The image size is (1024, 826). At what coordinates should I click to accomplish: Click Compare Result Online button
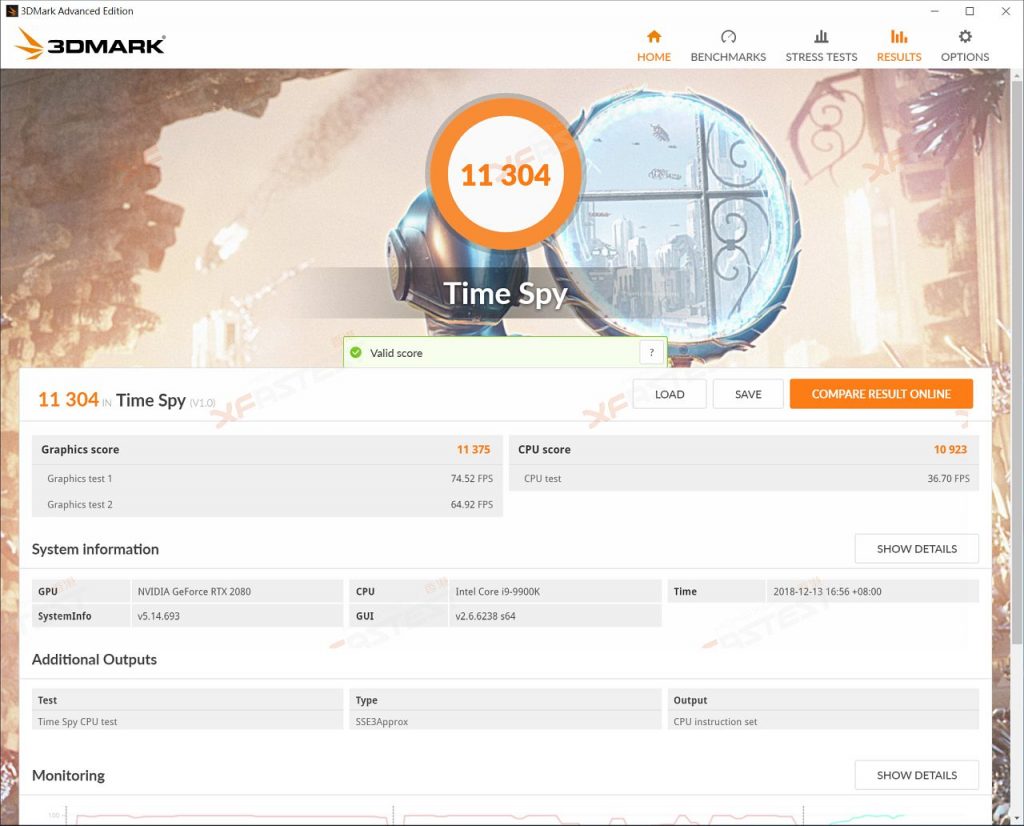881,394
